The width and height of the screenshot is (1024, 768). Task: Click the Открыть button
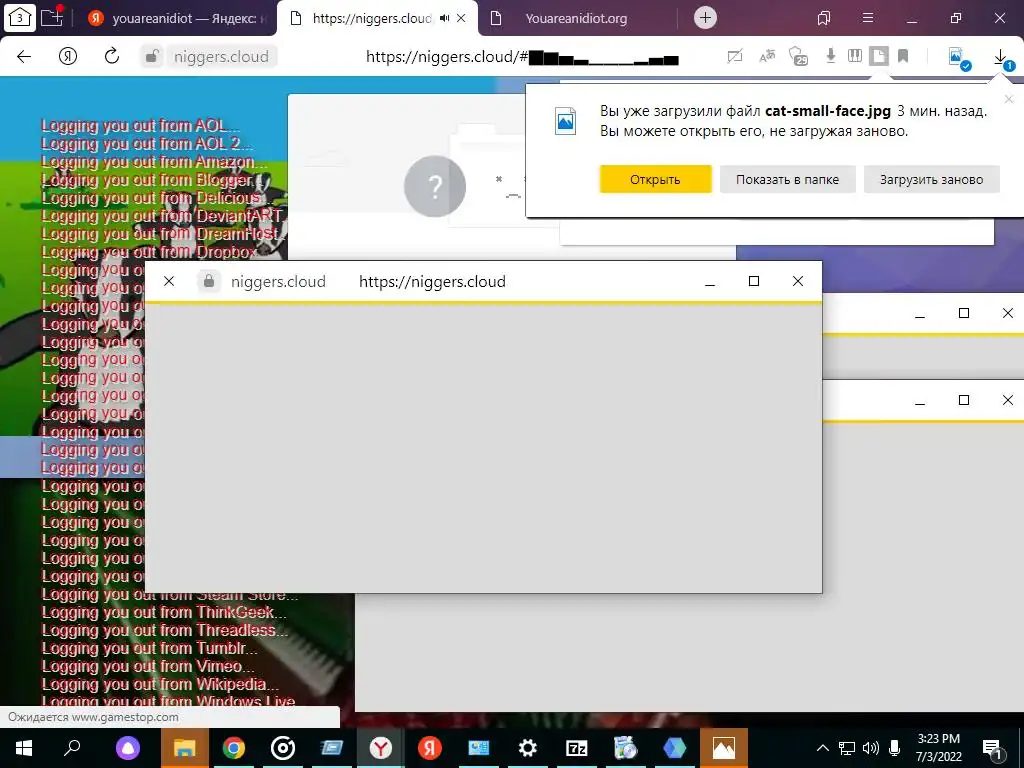[655, 180]
